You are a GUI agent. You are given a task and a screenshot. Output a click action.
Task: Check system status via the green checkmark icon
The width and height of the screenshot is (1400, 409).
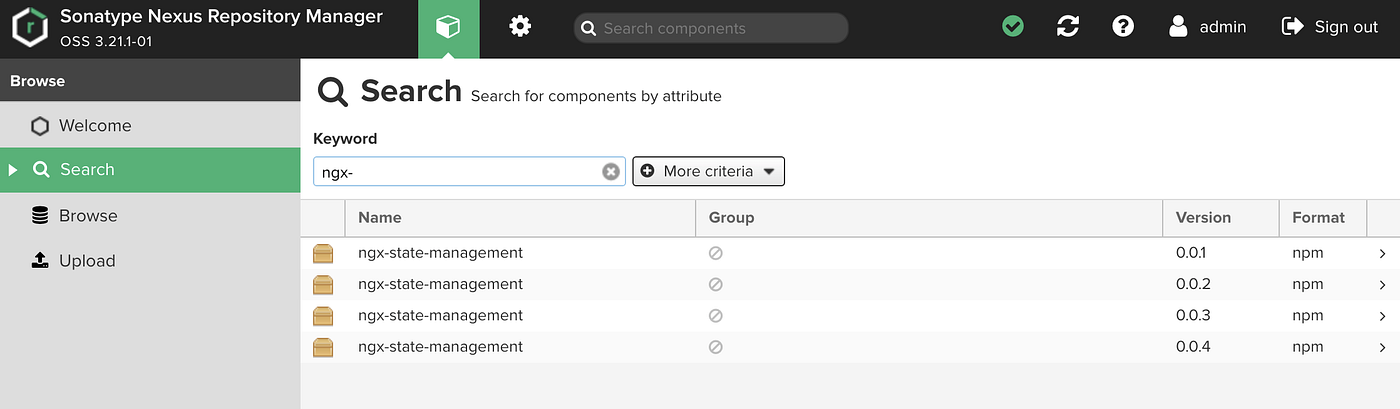[x=1013, y=27]
